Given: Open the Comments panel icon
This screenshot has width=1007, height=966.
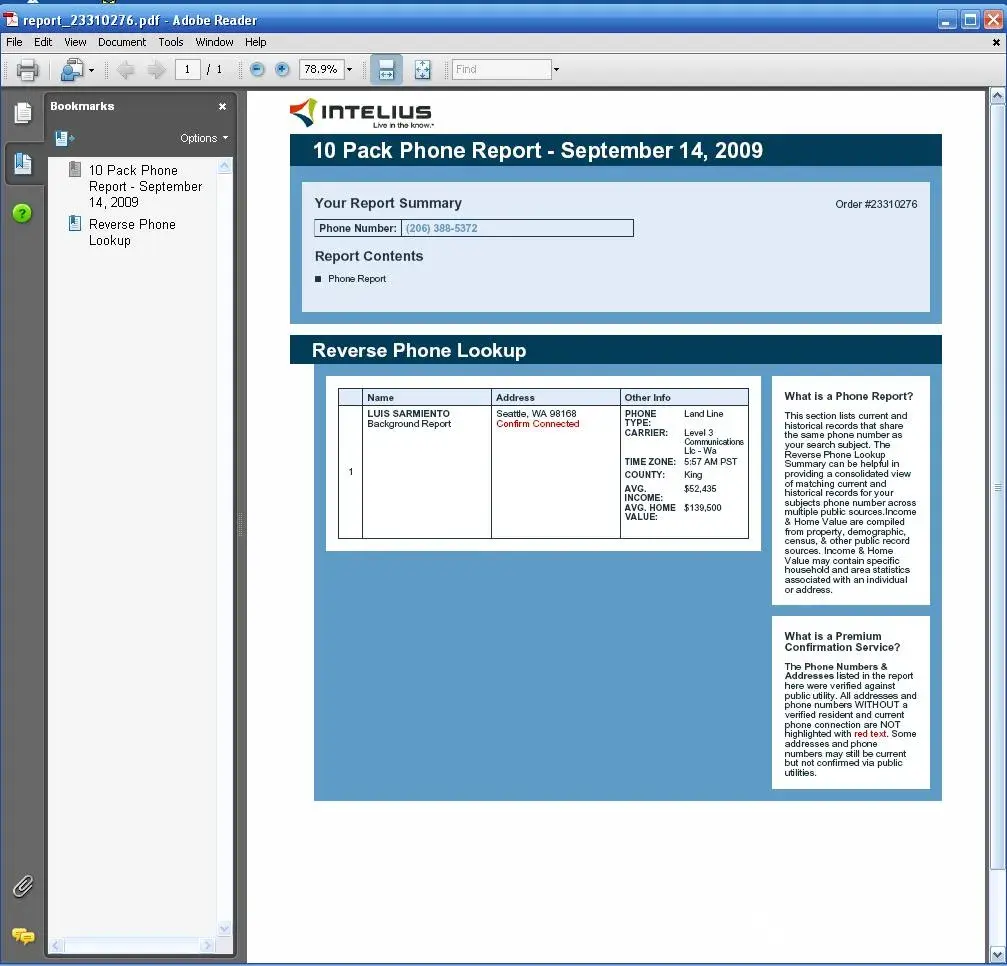Looking at the screenshot, I should [x=22, y=936].
